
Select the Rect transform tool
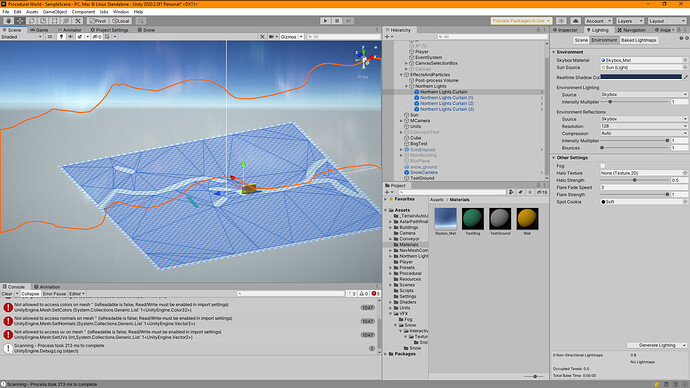click(x=55, y=21)
